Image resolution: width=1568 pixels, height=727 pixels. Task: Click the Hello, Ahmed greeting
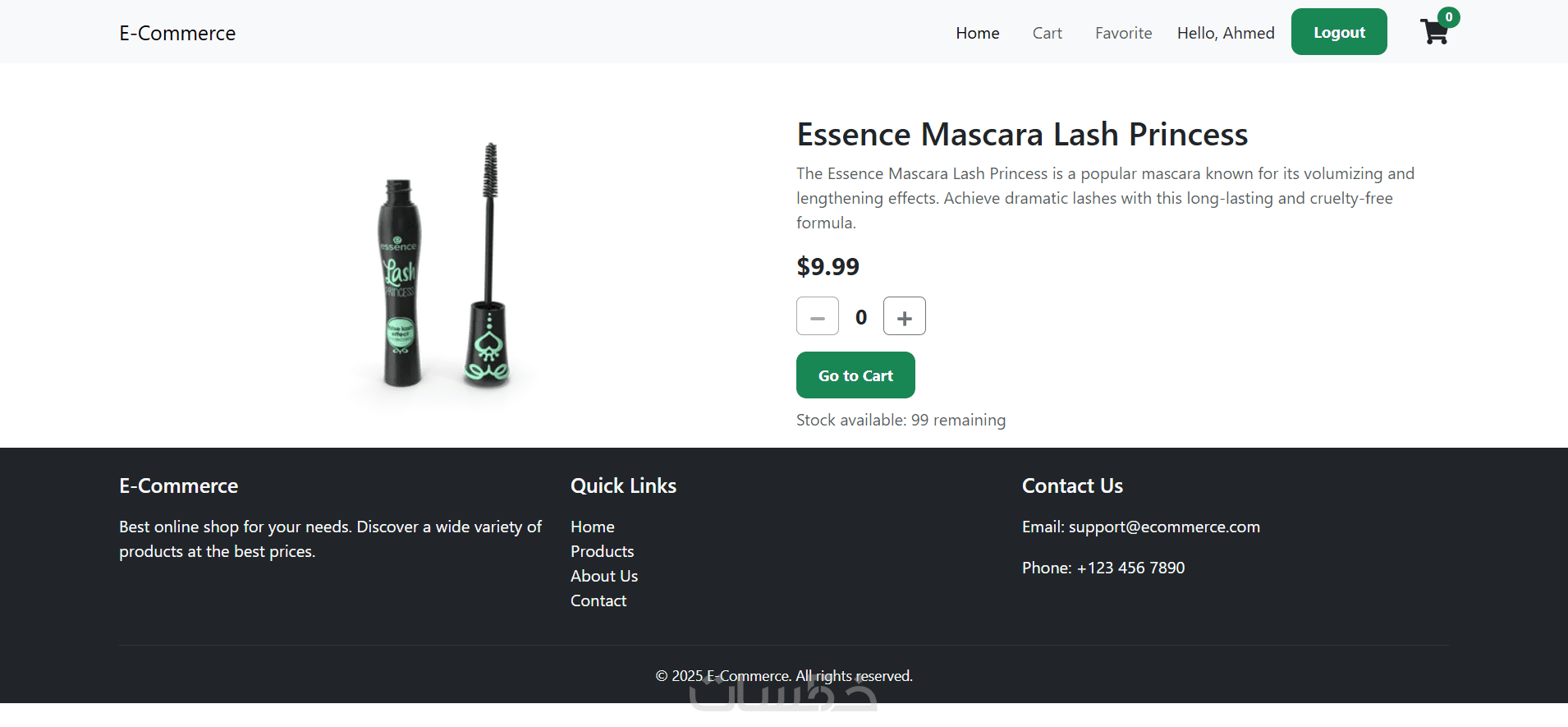pos(1225,34)
